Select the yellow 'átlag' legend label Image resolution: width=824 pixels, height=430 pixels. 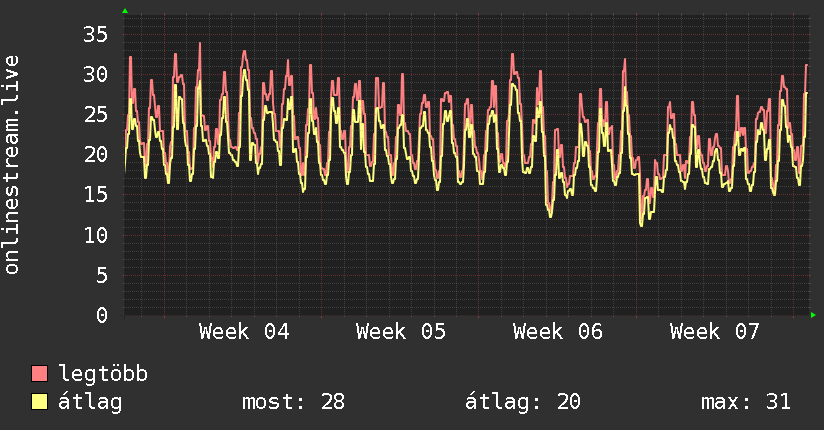pyautogui.click(x=90, y=402)
